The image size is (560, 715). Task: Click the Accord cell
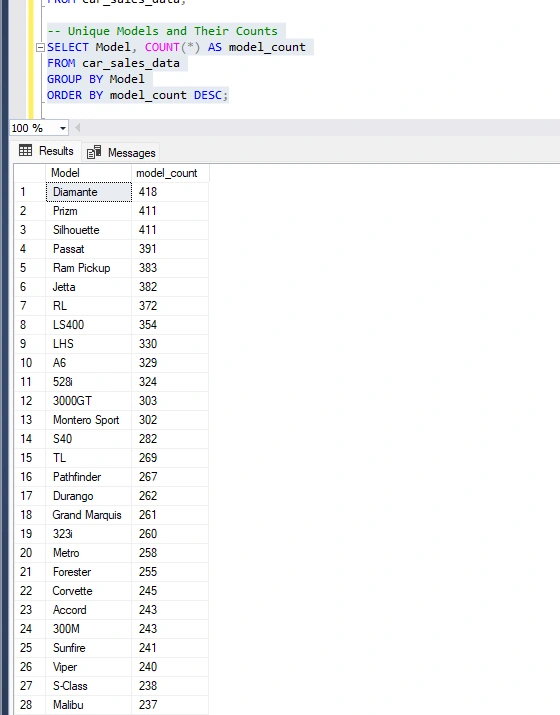(88, 610)
